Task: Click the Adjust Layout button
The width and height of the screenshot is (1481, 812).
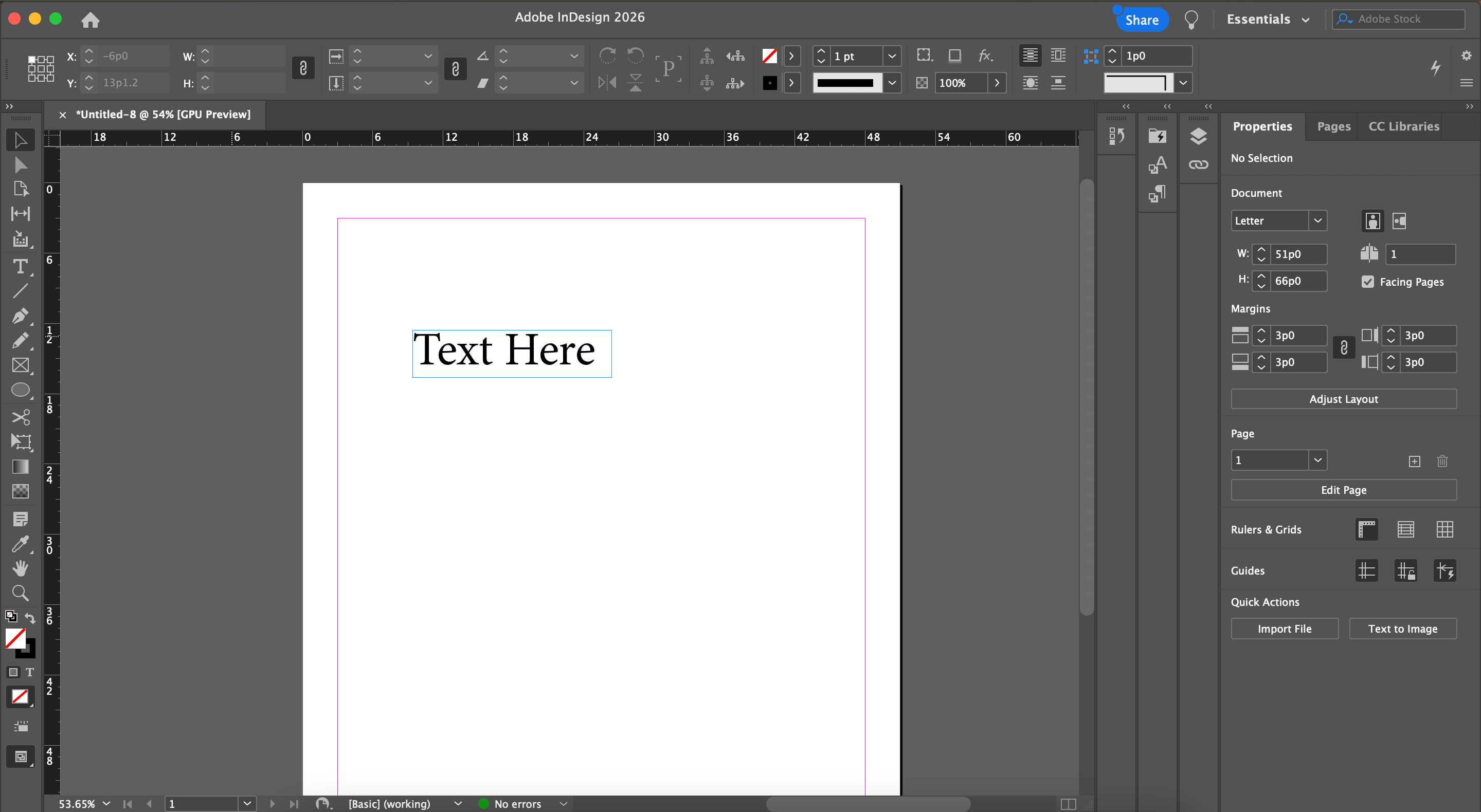Action: [1343, 399]
